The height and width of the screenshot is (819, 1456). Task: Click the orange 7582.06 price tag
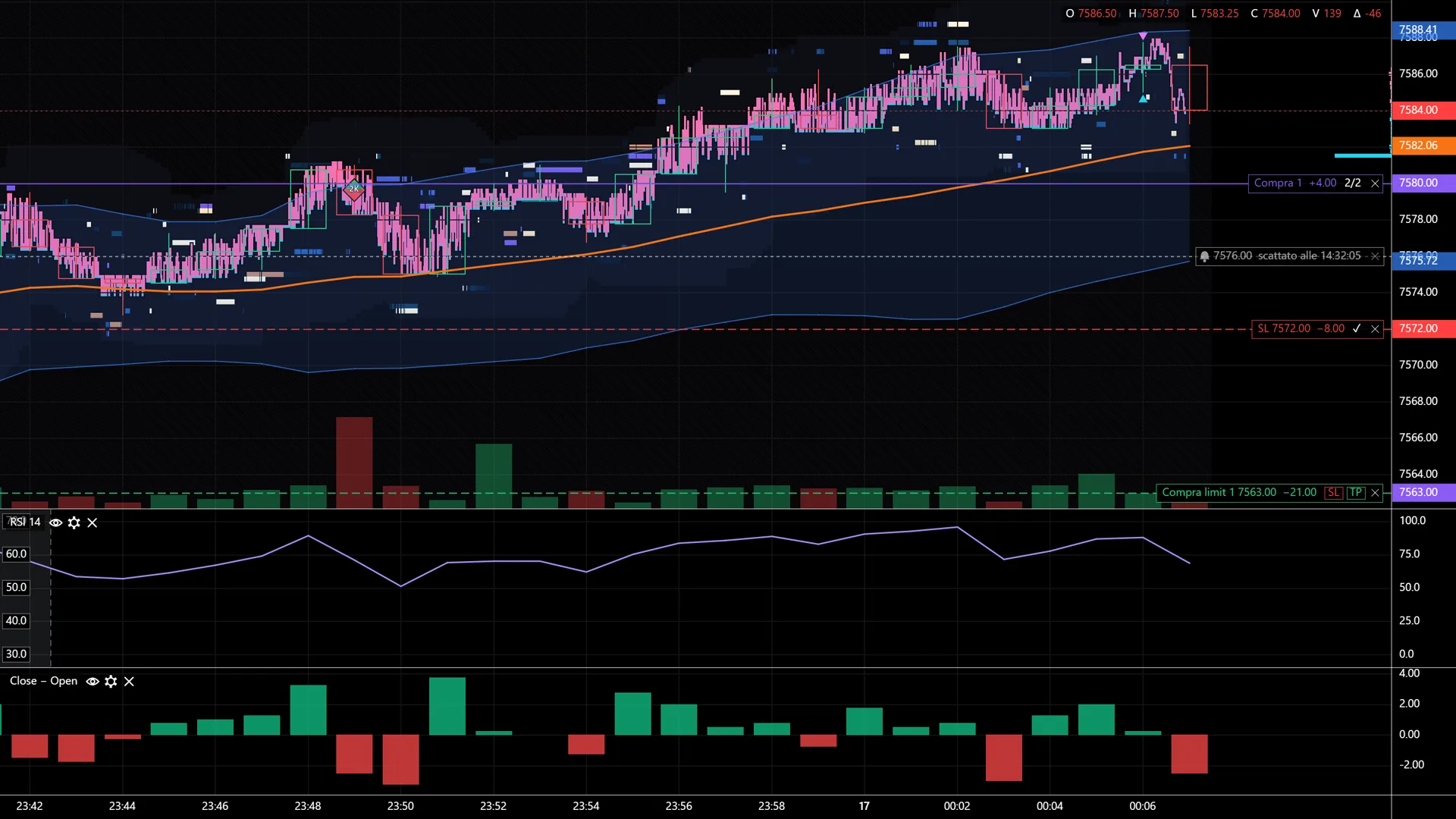pos(1423,146)
